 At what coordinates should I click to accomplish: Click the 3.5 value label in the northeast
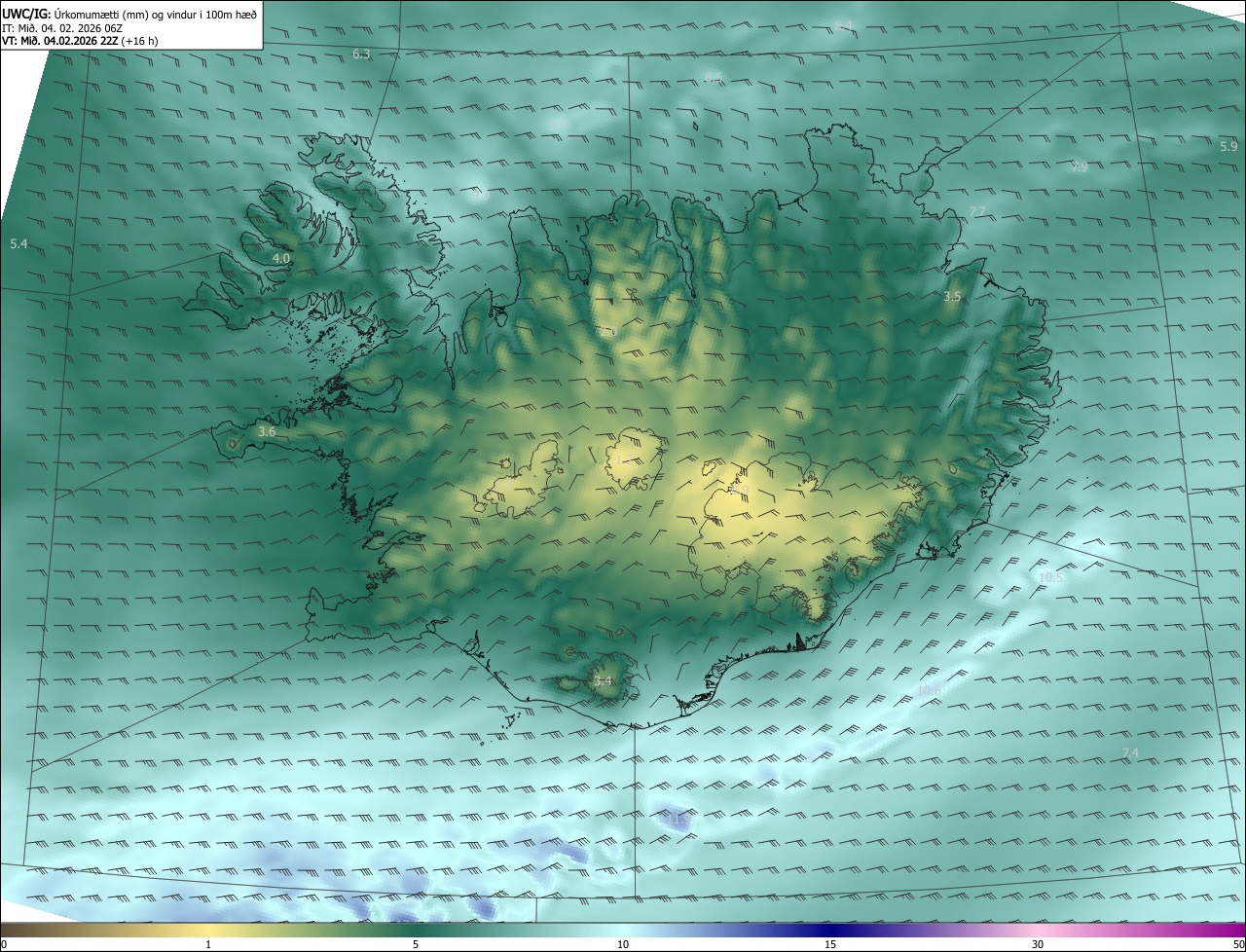953,297
